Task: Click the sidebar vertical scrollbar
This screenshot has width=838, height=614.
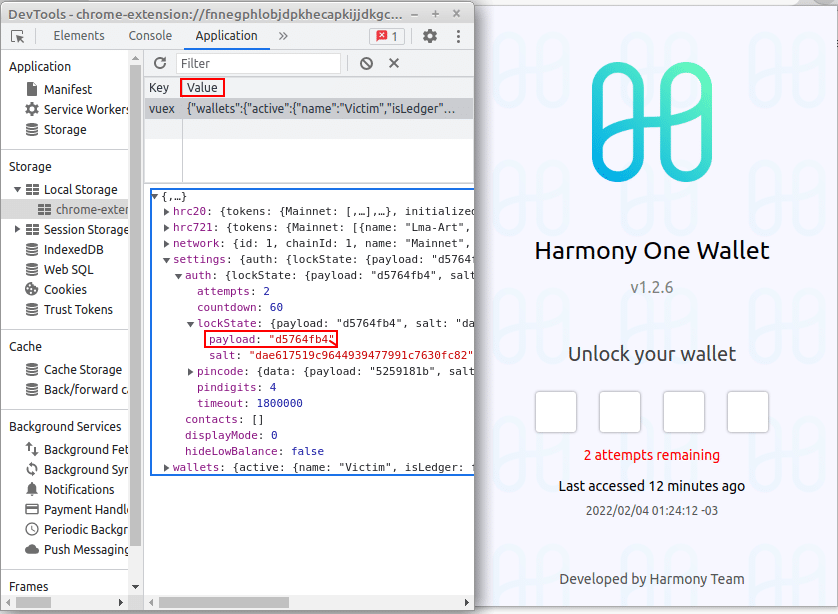Action: click(135, 305)
